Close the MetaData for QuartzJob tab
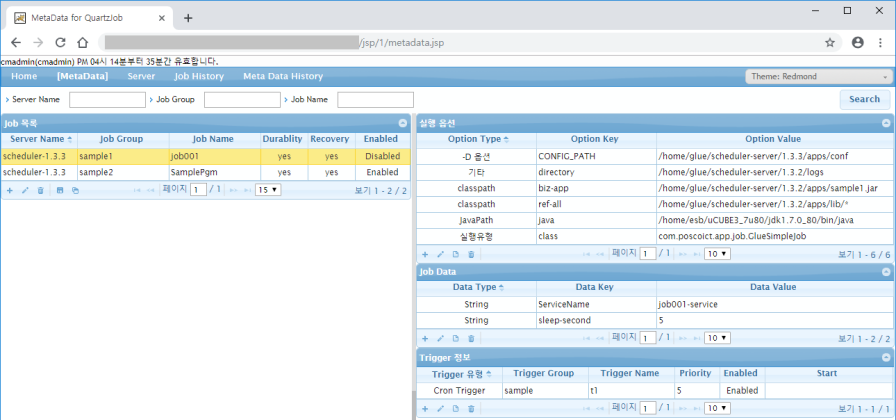Viewport: 896px width, 420px height. coord(162,18)
